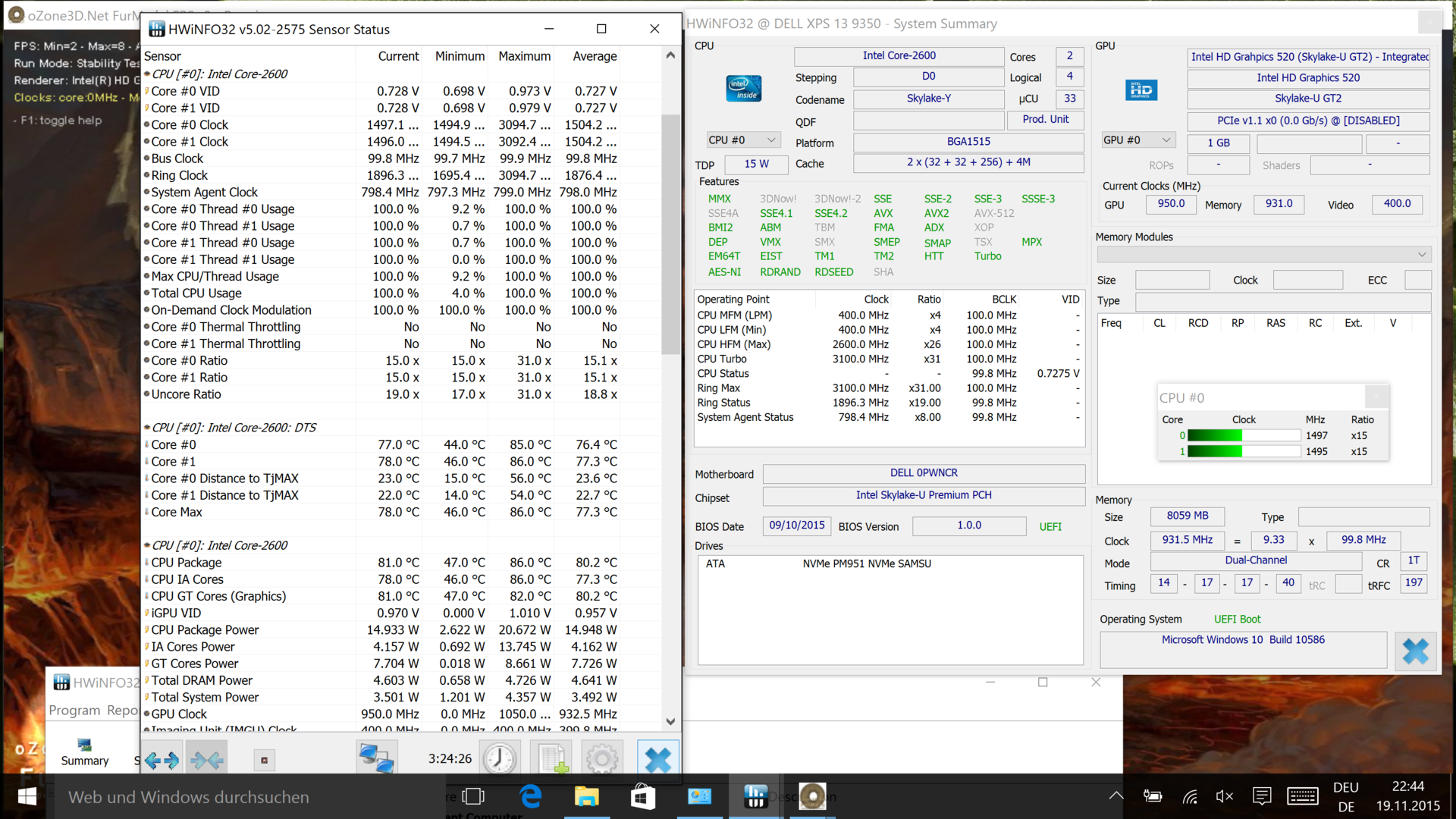Start logging with the sheet-plus icon

[552, 758]
